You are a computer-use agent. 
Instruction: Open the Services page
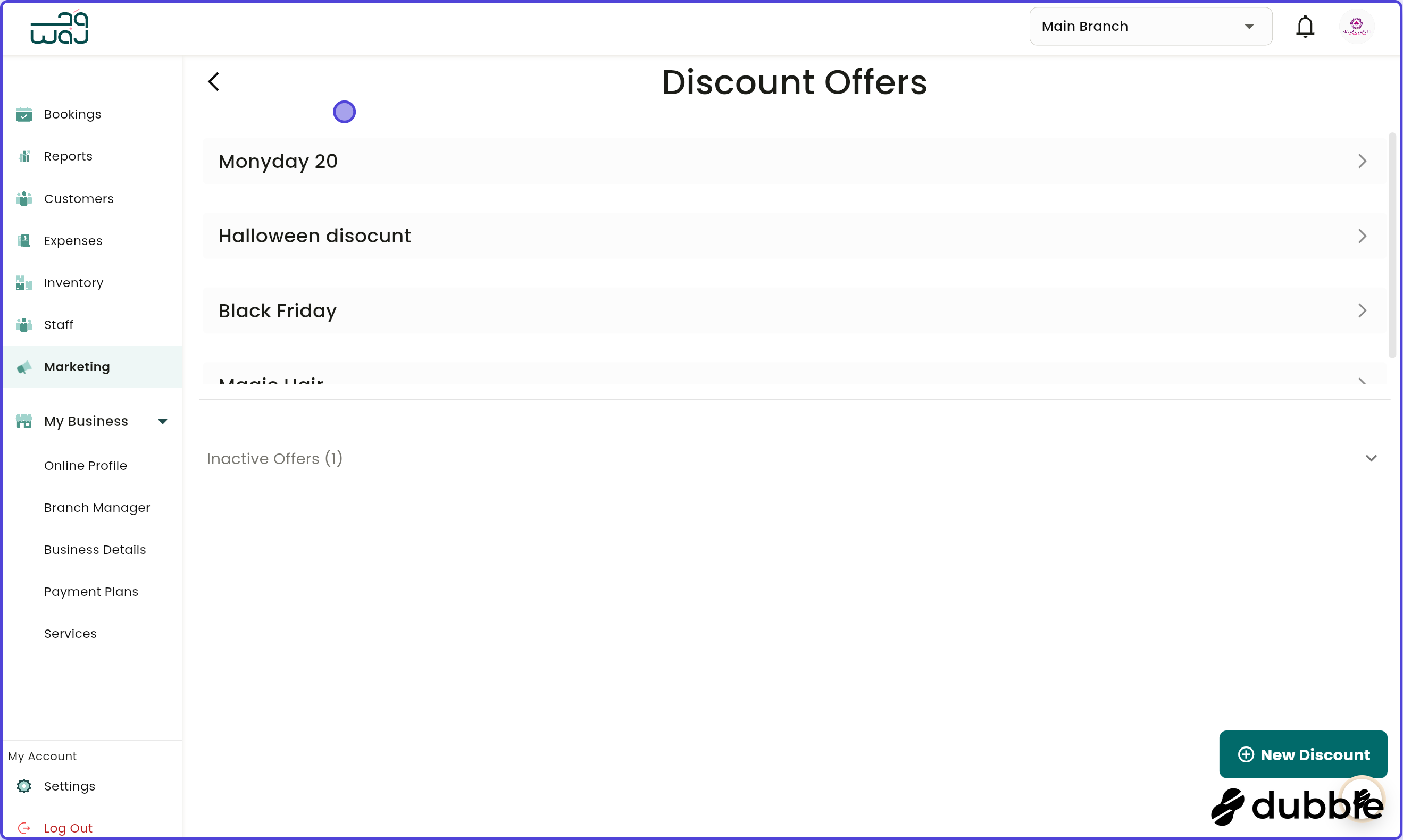tap(70, 633)
